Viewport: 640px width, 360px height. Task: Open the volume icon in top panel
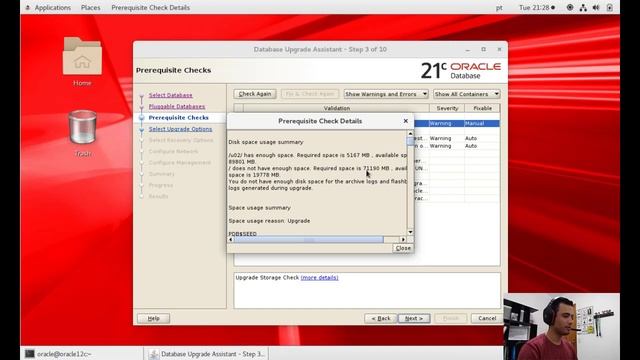[596, 7]
